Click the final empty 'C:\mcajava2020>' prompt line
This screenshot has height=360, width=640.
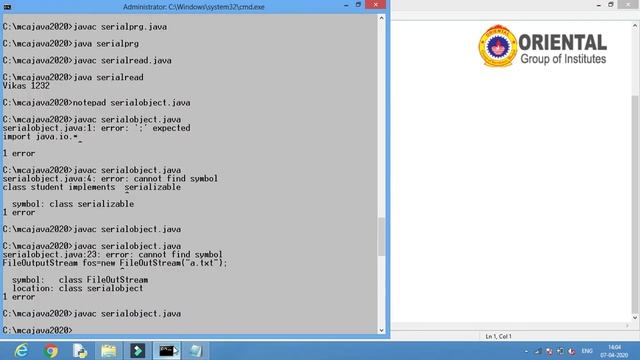click(38, 330)
